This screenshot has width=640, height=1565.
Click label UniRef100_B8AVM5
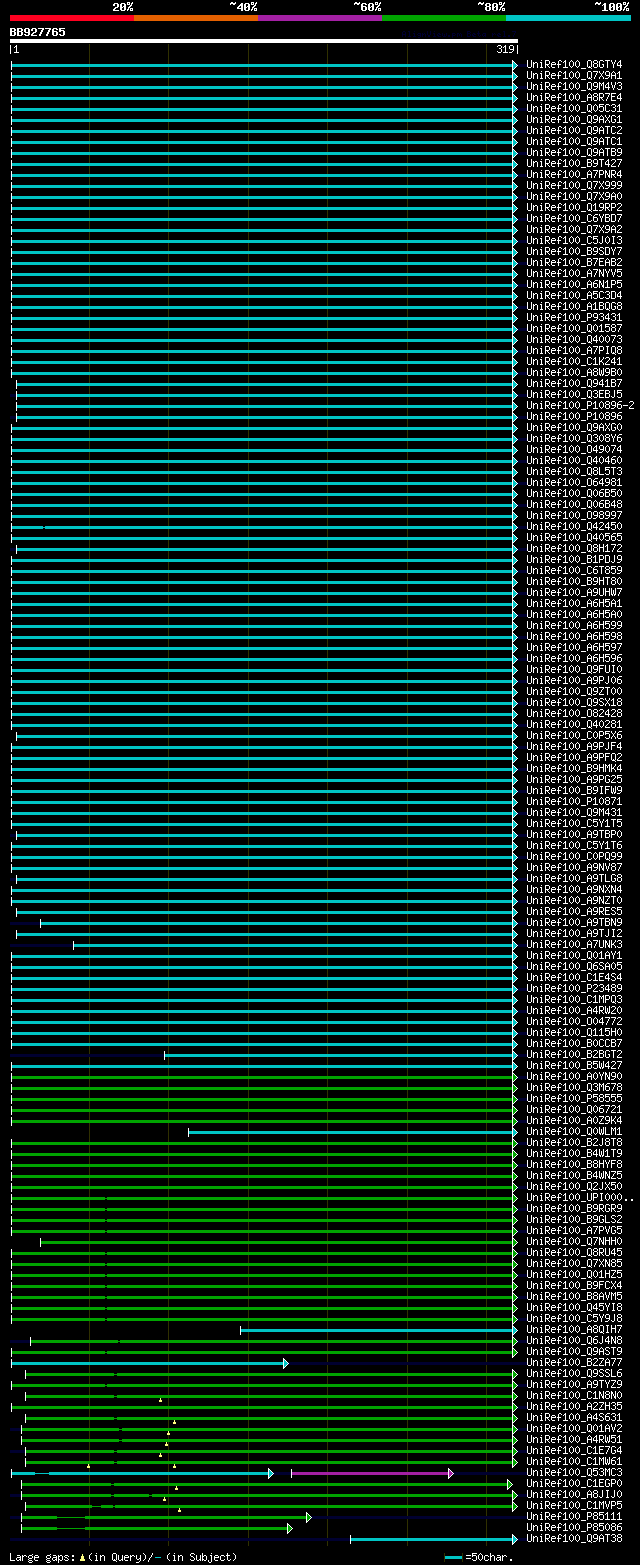pyautogui.click(x=574, y=1297)
